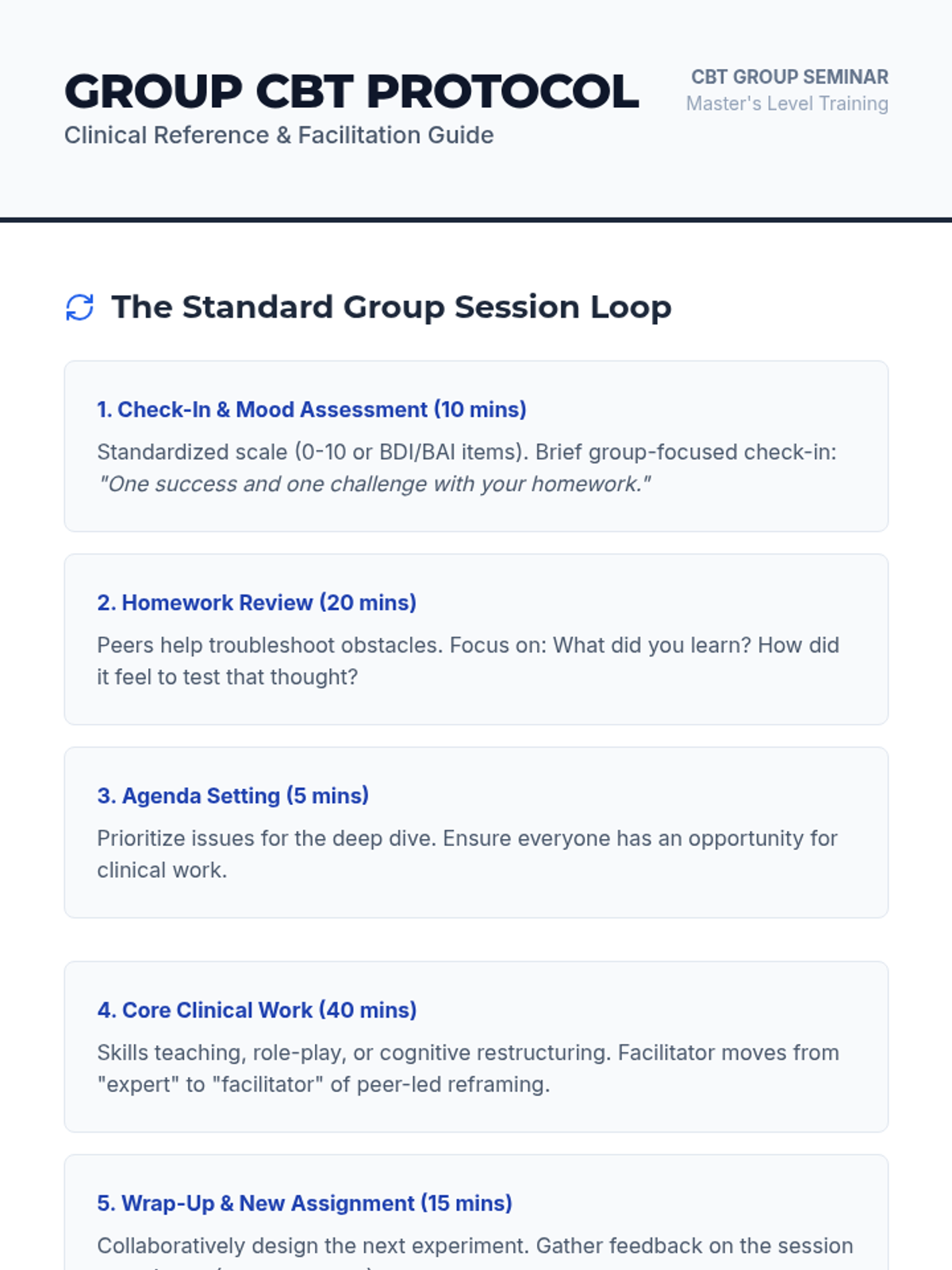Select the Core Clinical Work (40 mins) heading
The height and width of the screenshot is (1270, 952).
pos(256,1010)
